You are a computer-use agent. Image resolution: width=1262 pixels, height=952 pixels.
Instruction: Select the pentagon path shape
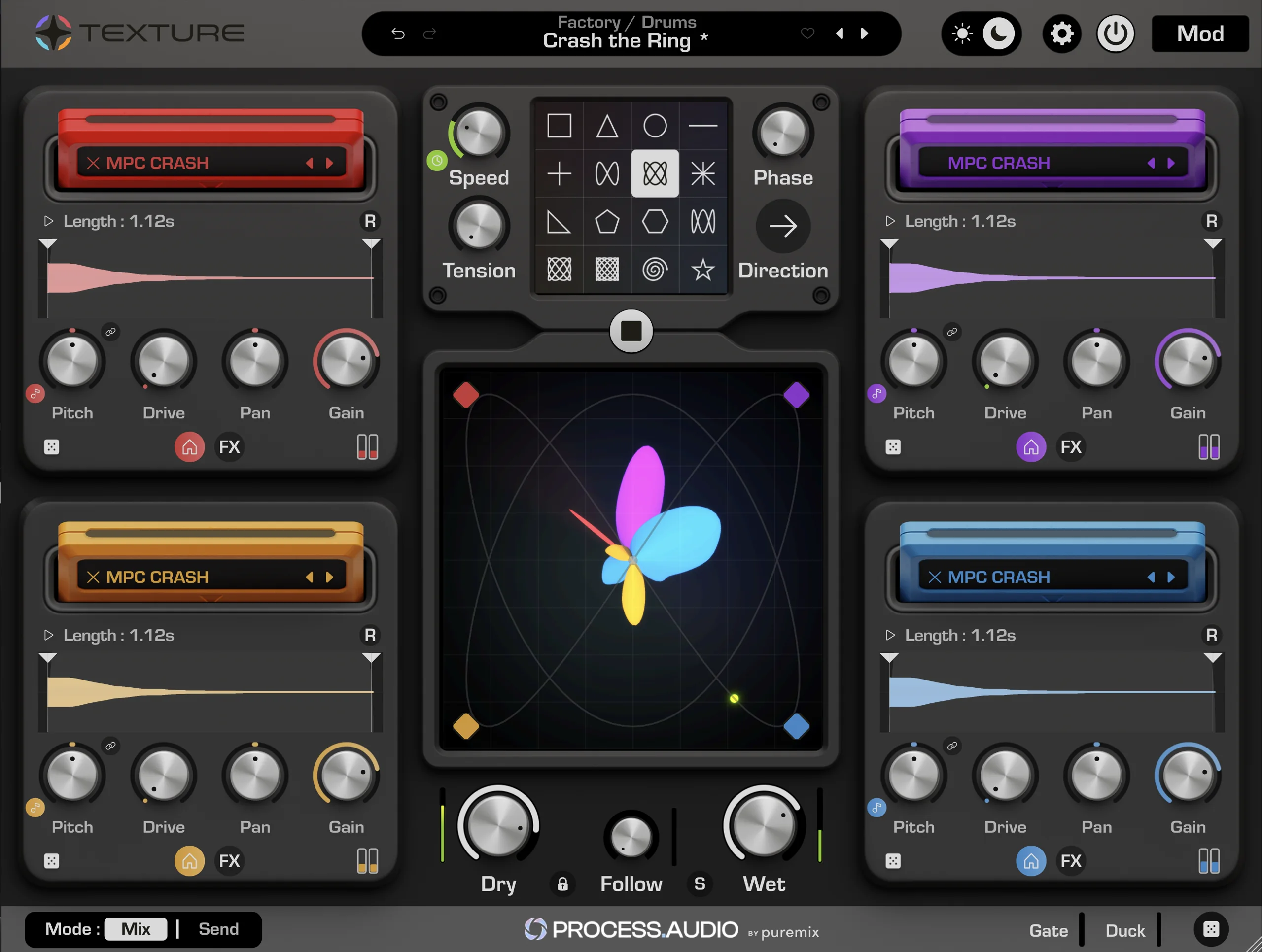[607, 221]
